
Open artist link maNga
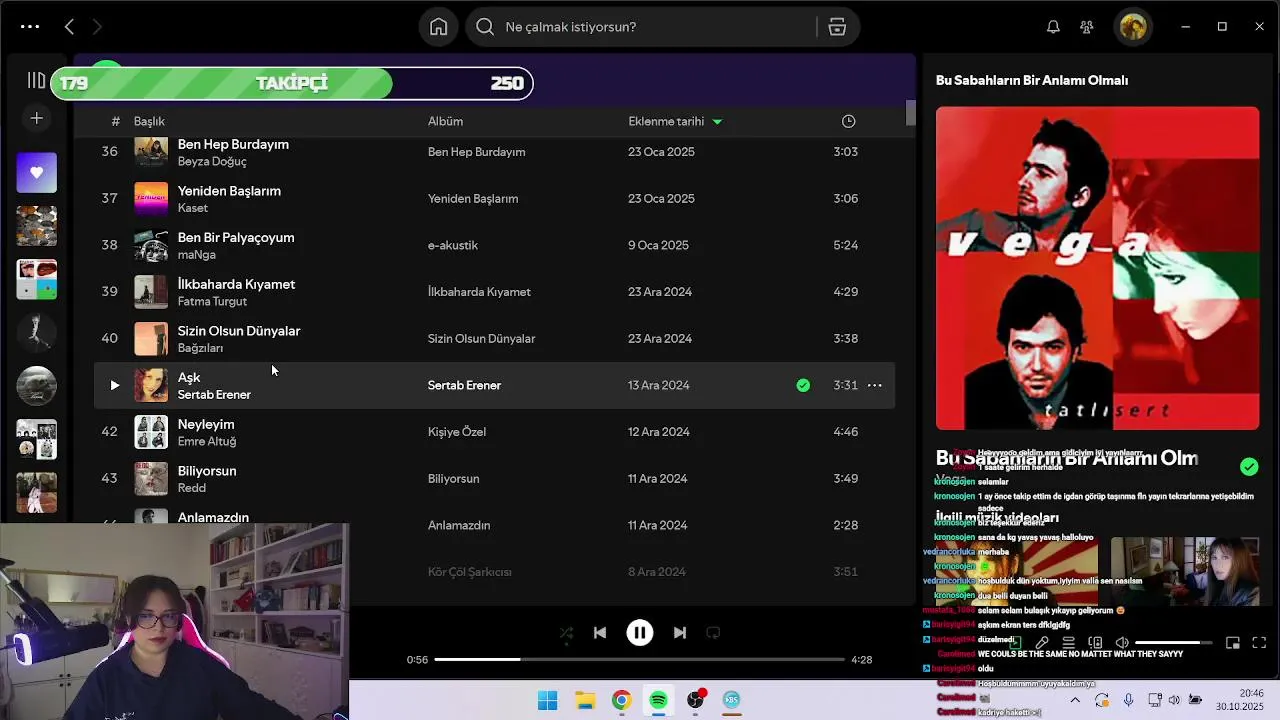[x=197, y=254]
